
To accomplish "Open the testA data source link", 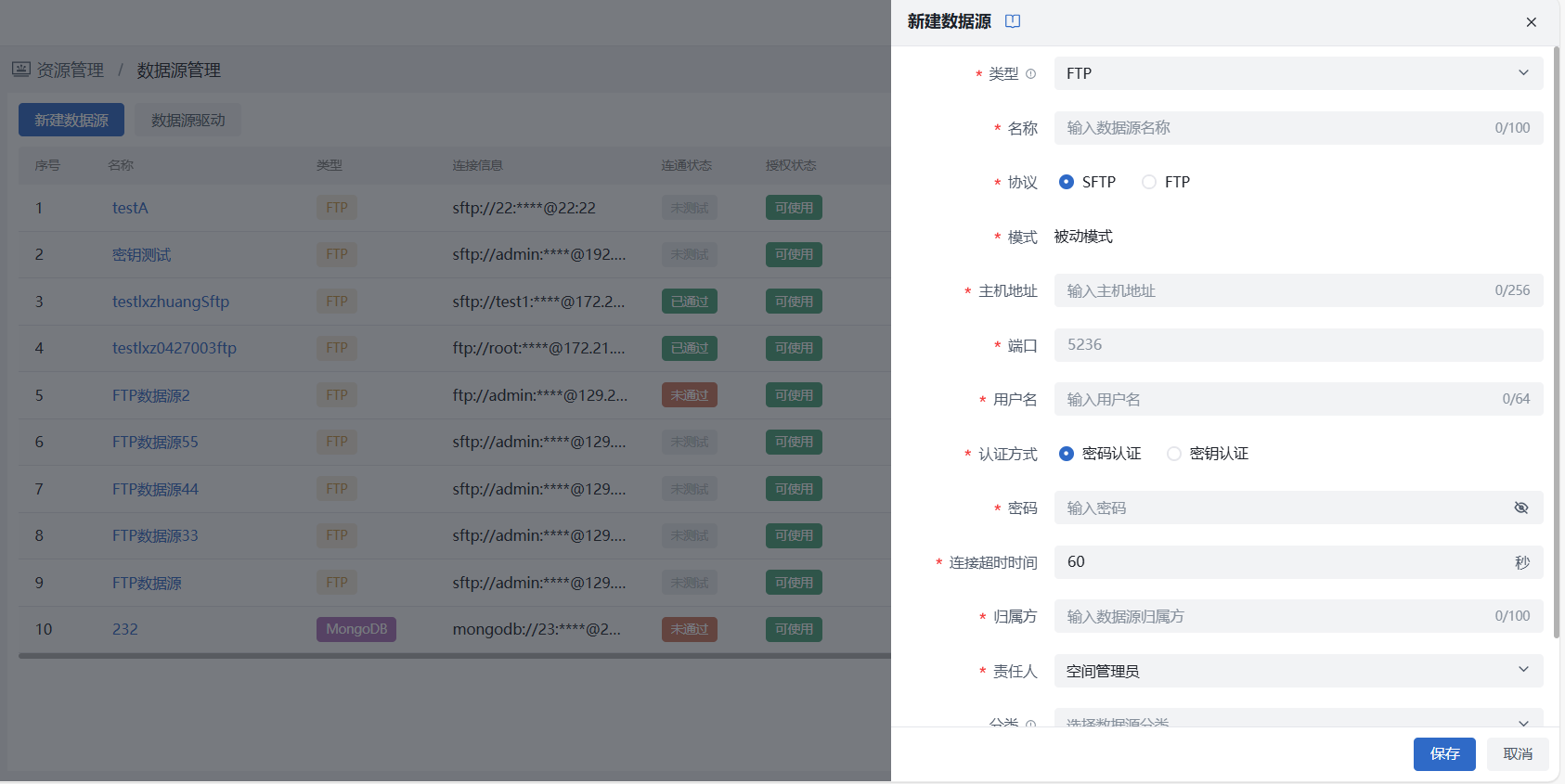I will (130, 208).
